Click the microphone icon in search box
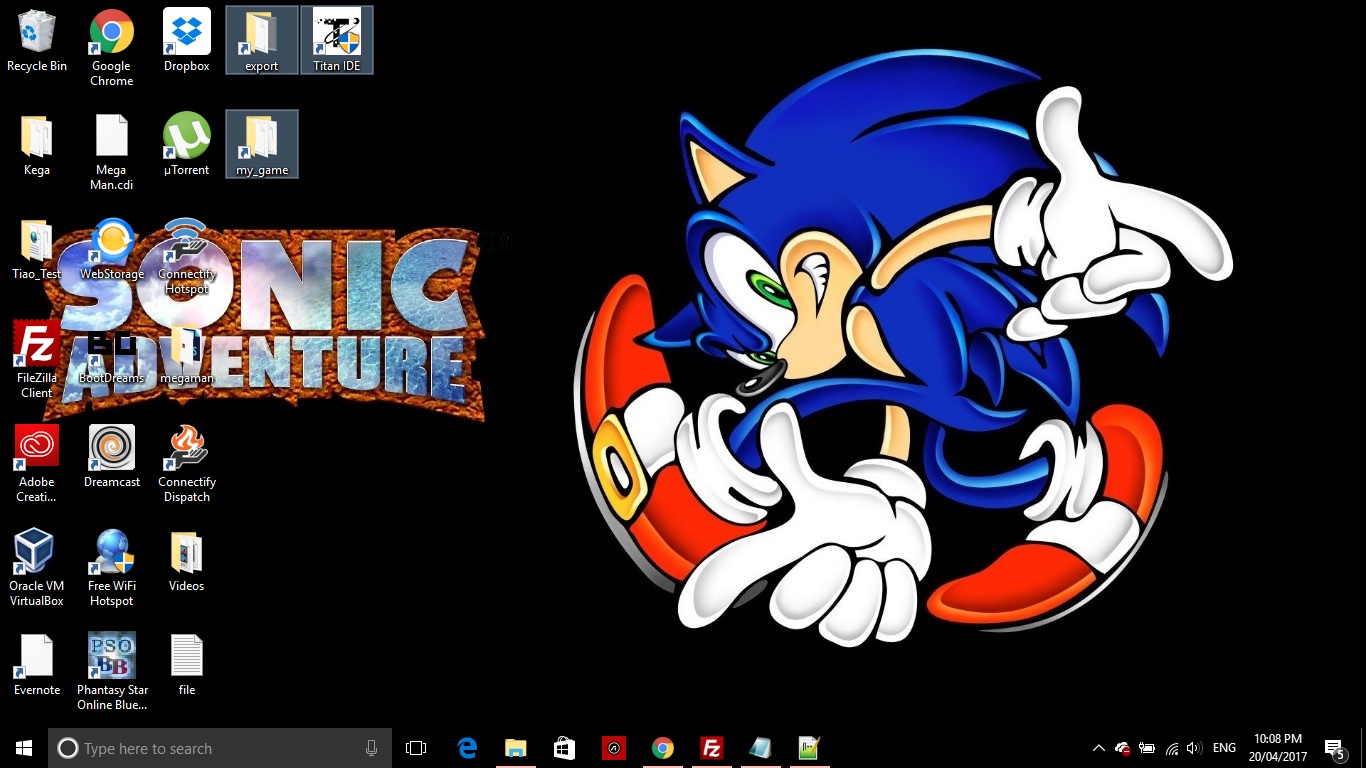The width and height of the screenshot is (1366, 768). coord(371,748)
